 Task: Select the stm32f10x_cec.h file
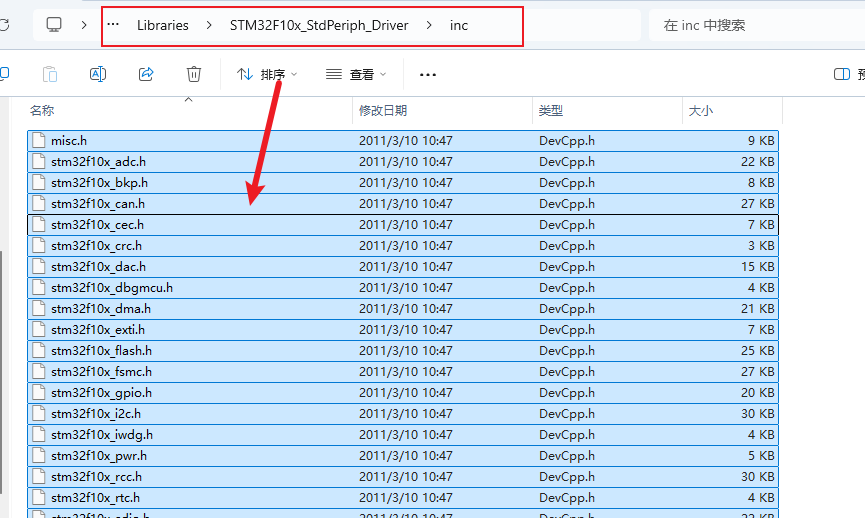tap(403, 225)
